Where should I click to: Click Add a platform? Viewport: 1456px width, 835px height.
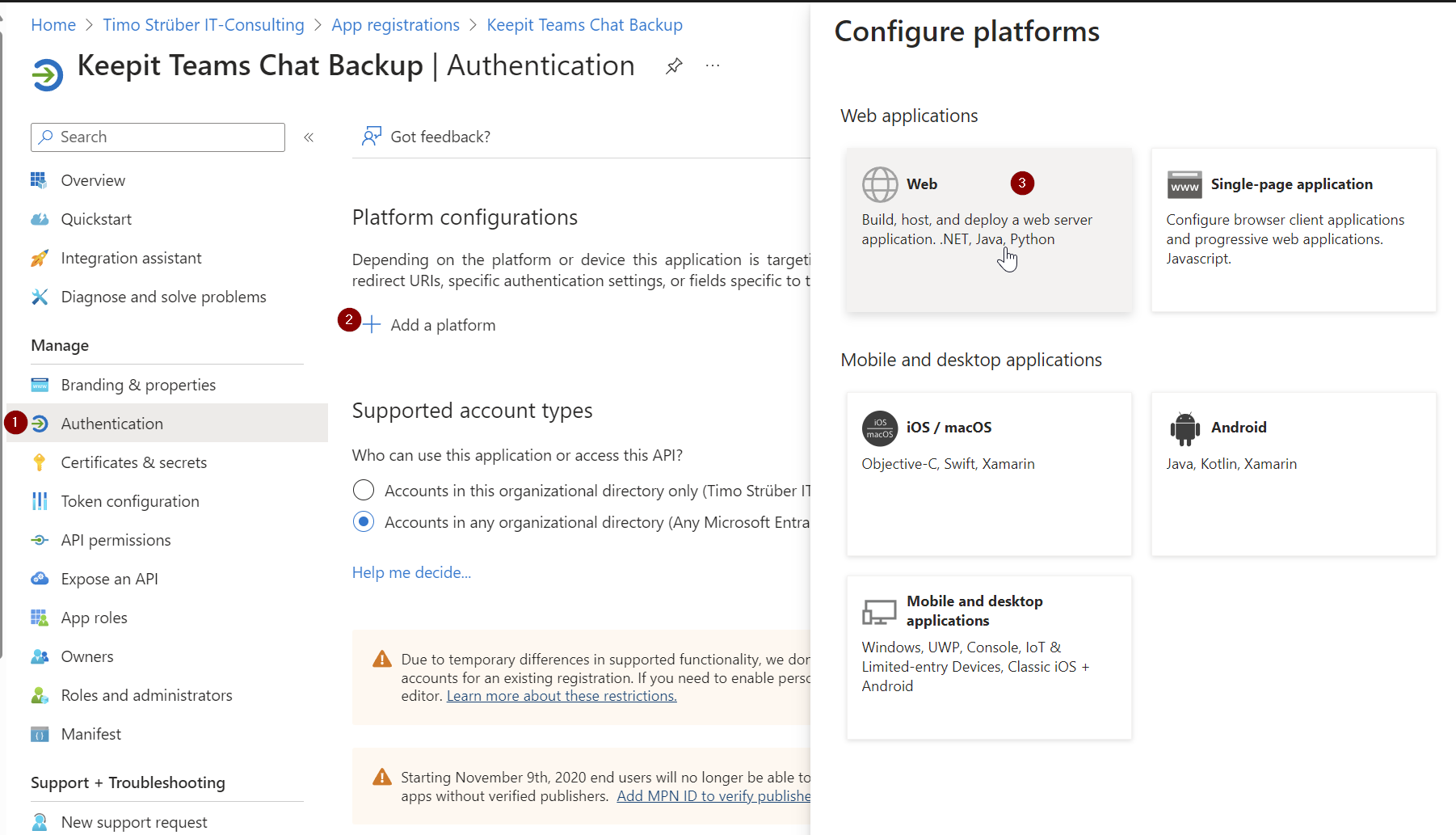coord(442,325)
